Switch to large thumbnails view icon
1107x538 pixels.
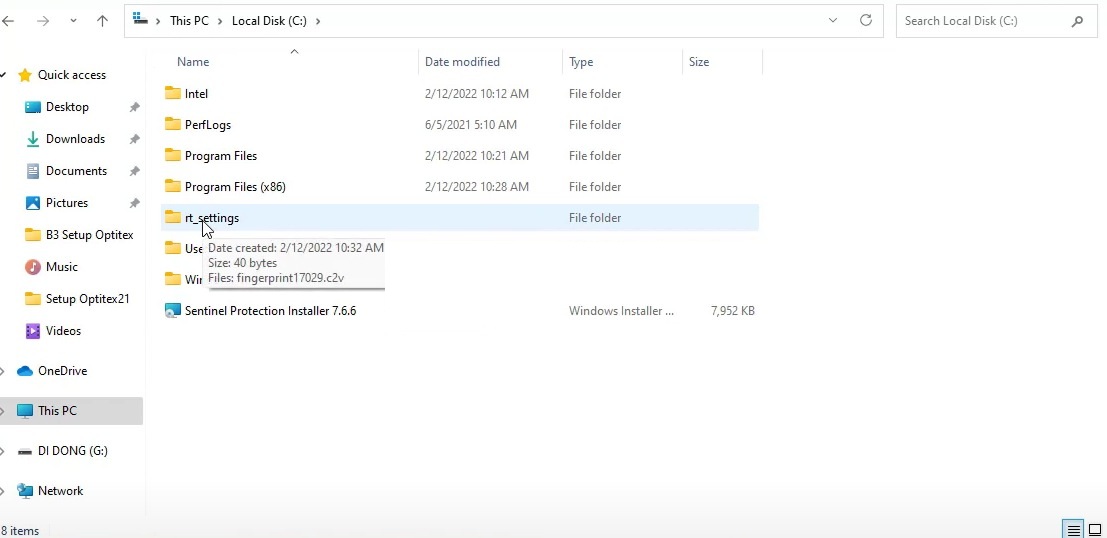click(1095, 530)
